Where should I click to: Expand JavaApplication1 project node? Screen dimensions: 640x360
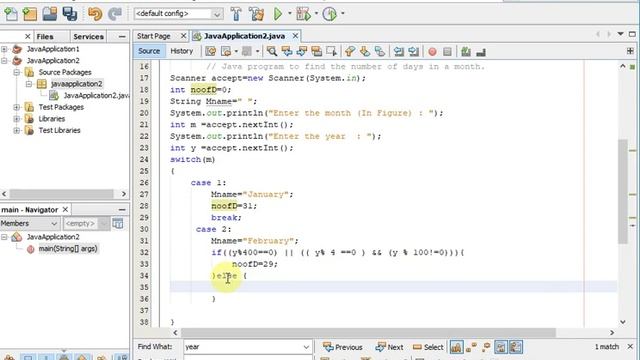4,49
